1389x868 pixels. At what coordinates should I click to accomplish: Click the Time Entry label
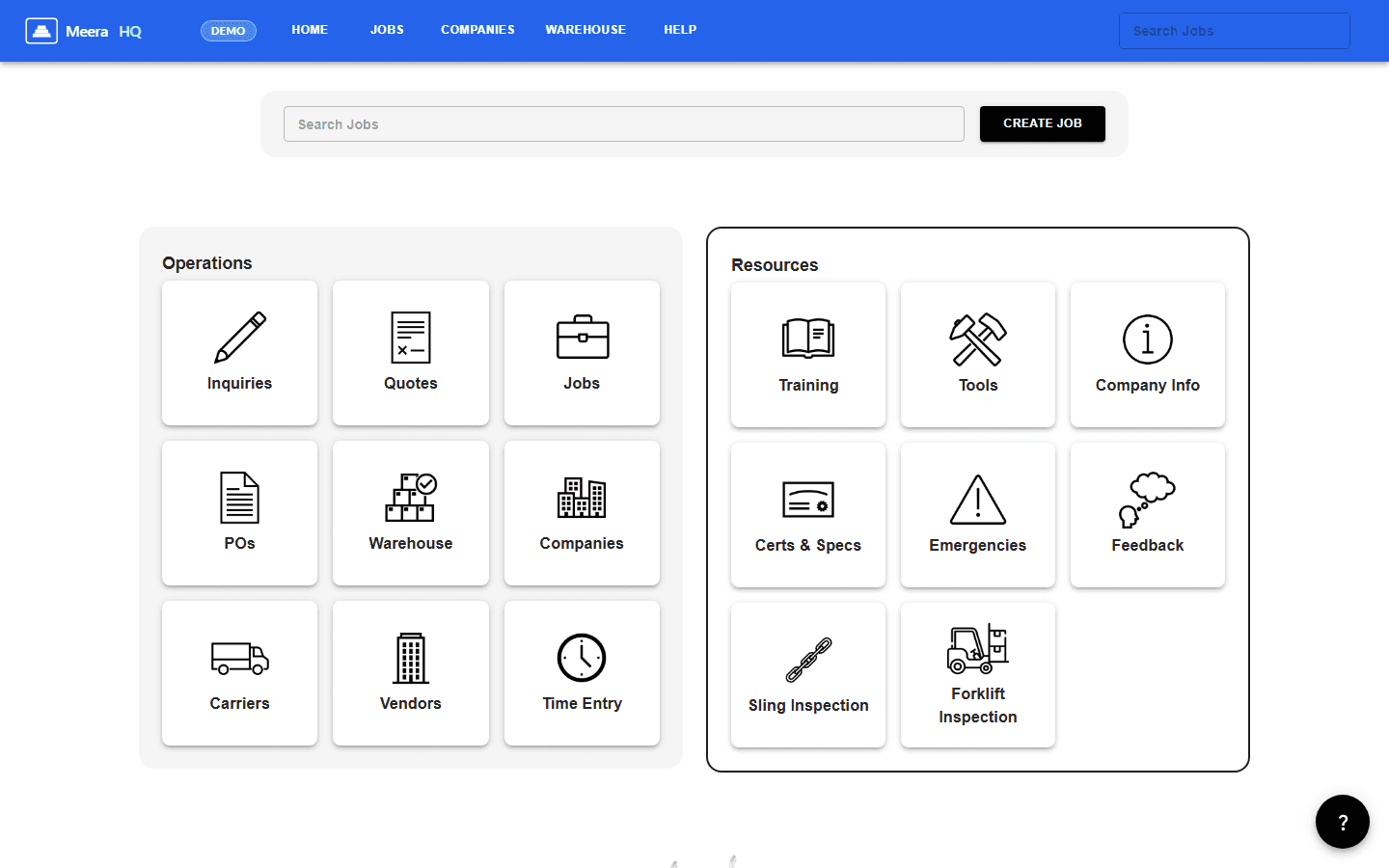pyautogui.click(x=582, y=703)
